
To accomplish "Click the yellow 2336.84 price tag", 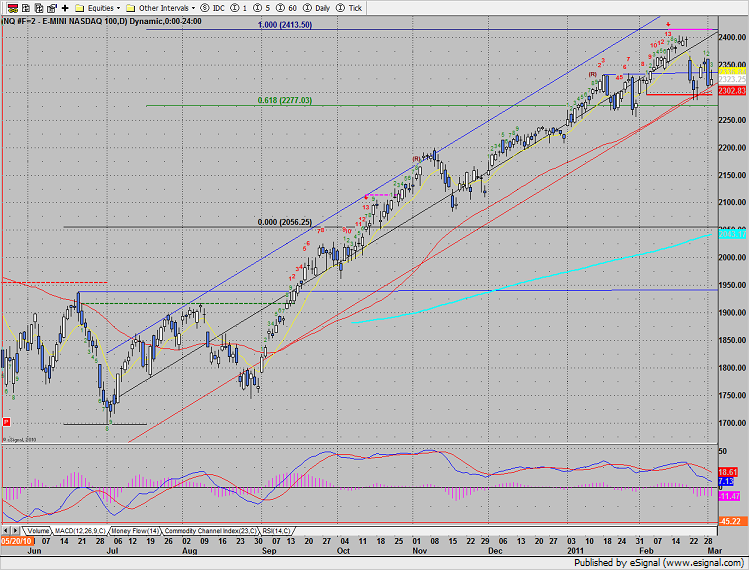I will (732, 72).
